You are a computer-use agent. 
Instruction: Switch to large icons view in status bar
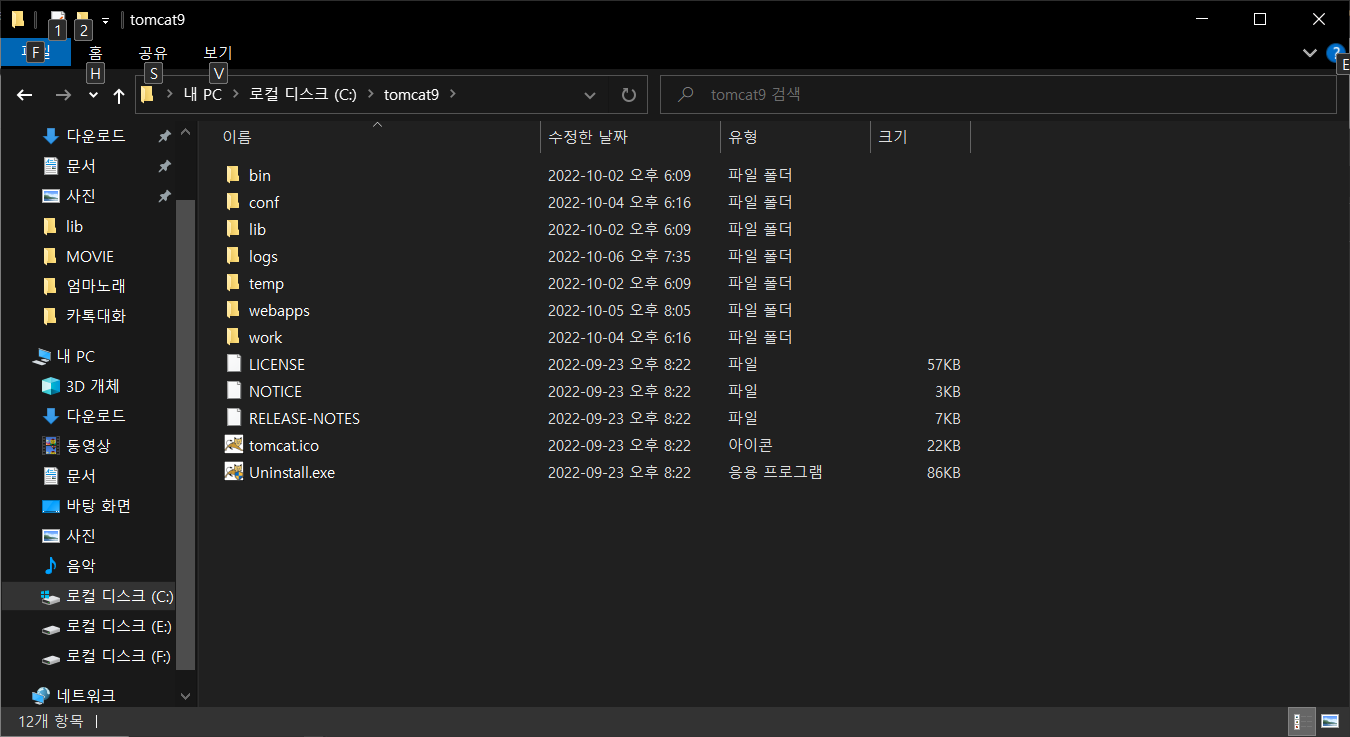tap(1329, 721)
